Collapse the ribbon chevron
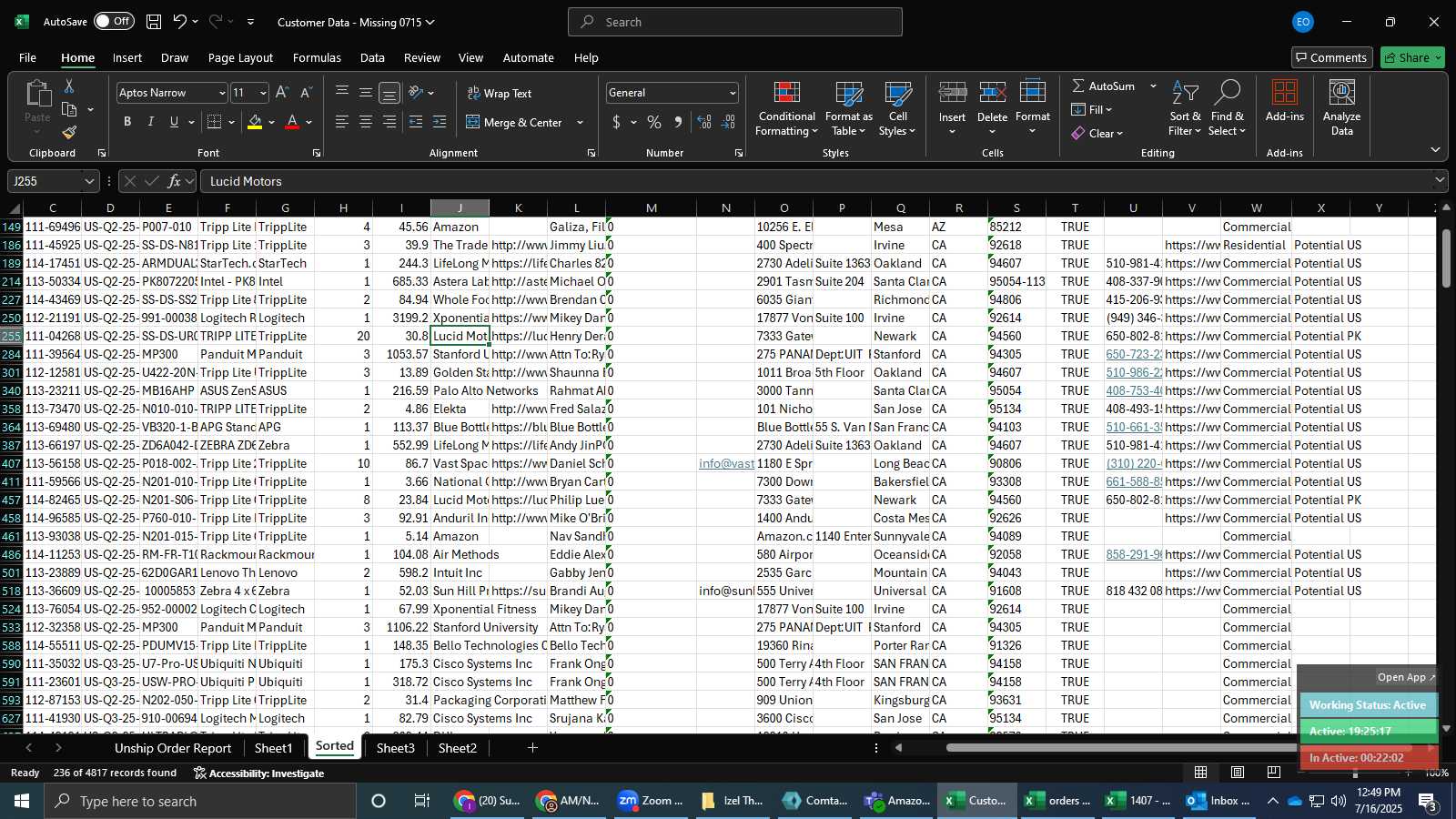1456x819 pixels. click(1435, 149)
